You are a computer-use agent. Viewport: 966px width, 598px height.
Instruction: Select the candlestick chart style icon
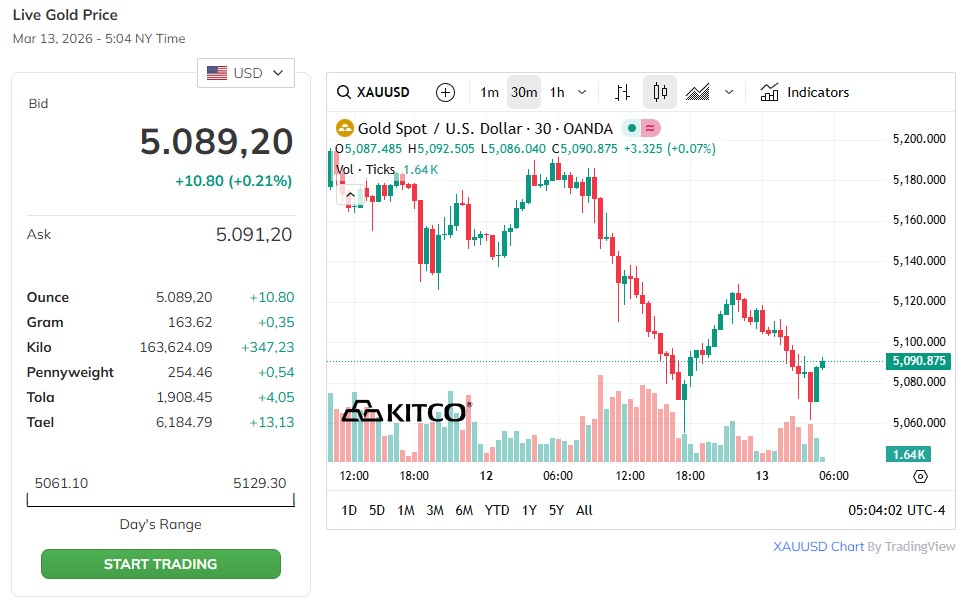(x=660, y=92)
